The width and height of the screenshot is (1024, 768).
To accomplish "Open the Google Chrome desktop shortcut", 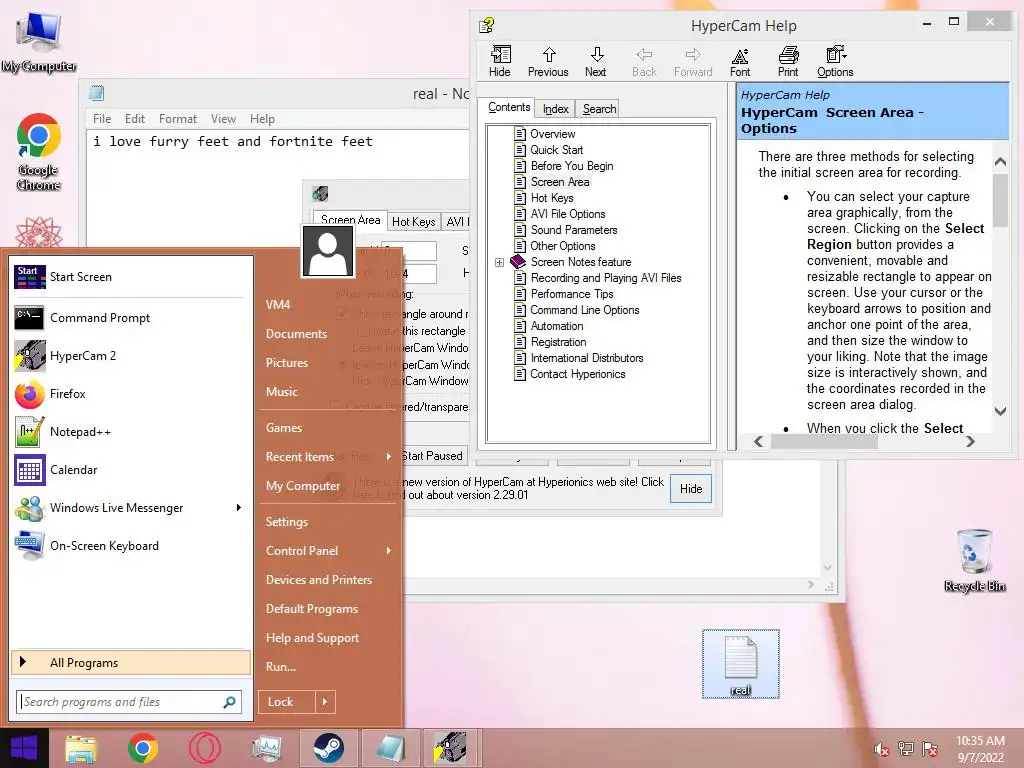I will coord(39,152).
